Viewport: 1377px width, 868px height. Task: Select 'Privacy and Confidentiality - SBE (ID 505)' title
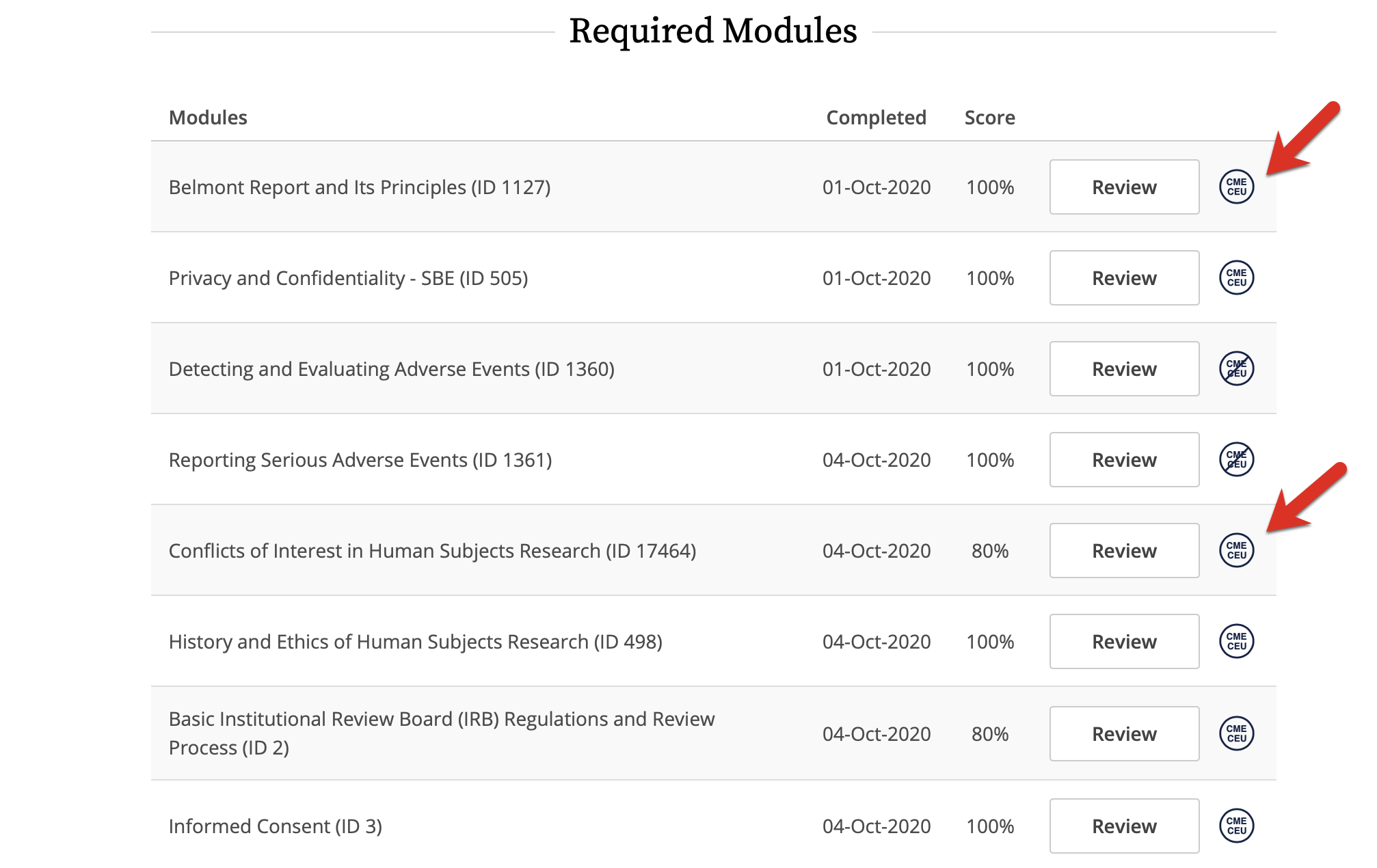pos(349,278)
